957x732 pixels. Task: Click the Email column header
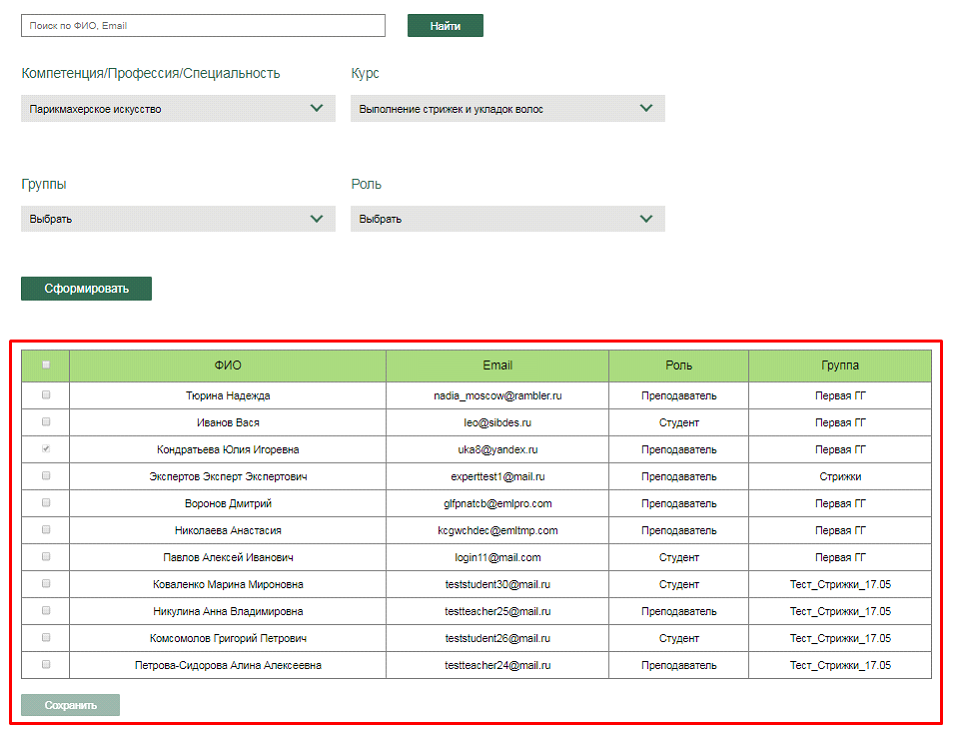(497, 366)
